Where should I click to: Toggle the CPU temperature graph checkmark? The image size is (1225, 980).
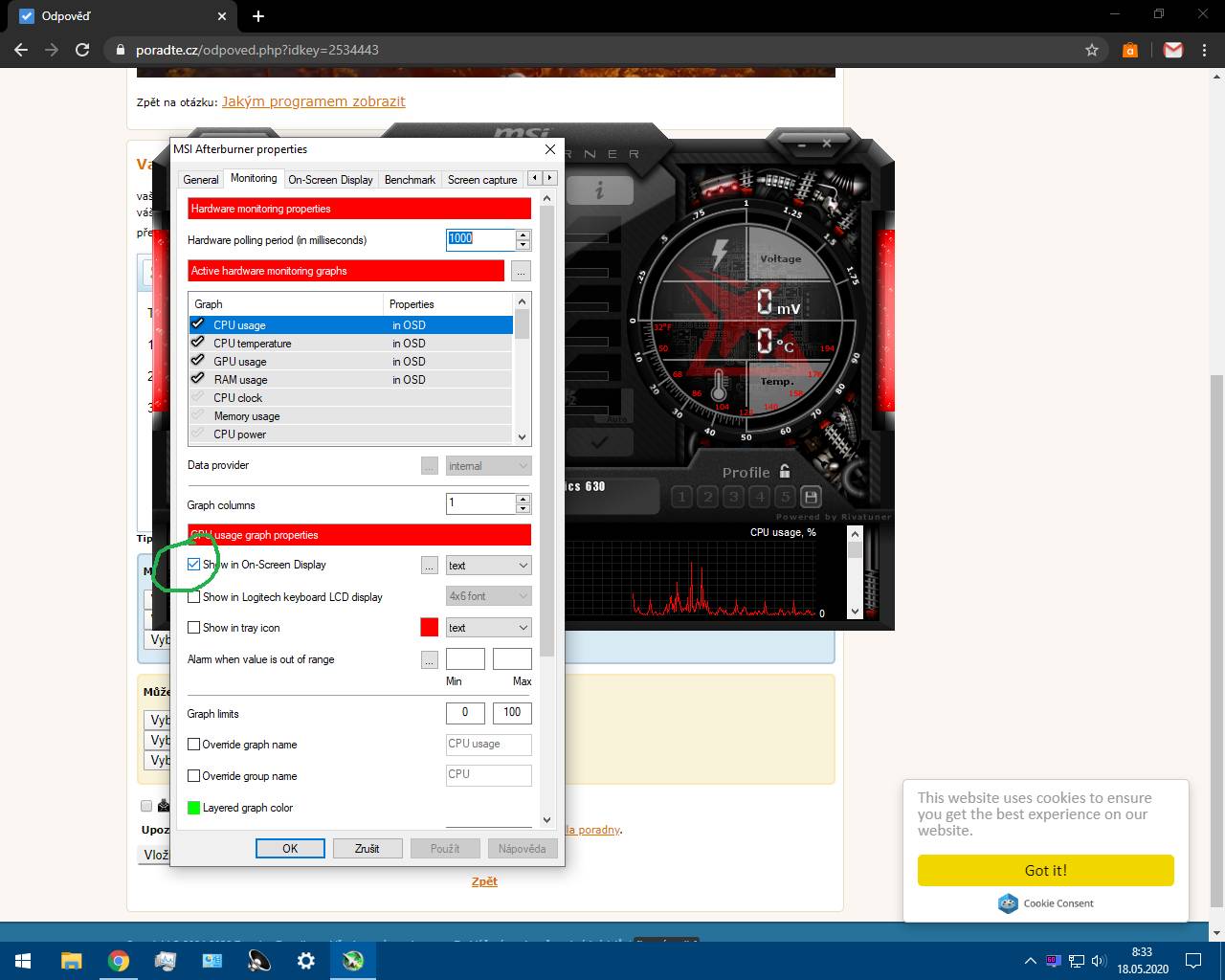[198, 343]
